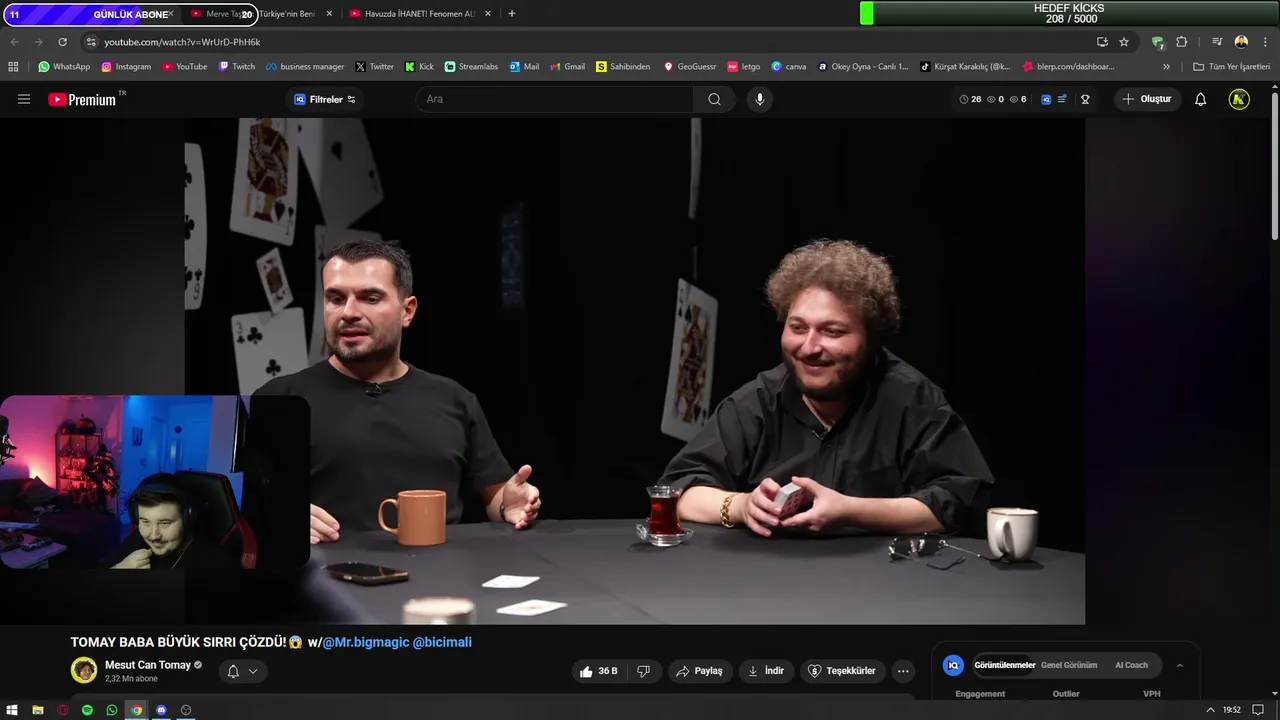Go to YouTube Premium home logo
This screenshot has height=720, width=1280.
[84, 99]
